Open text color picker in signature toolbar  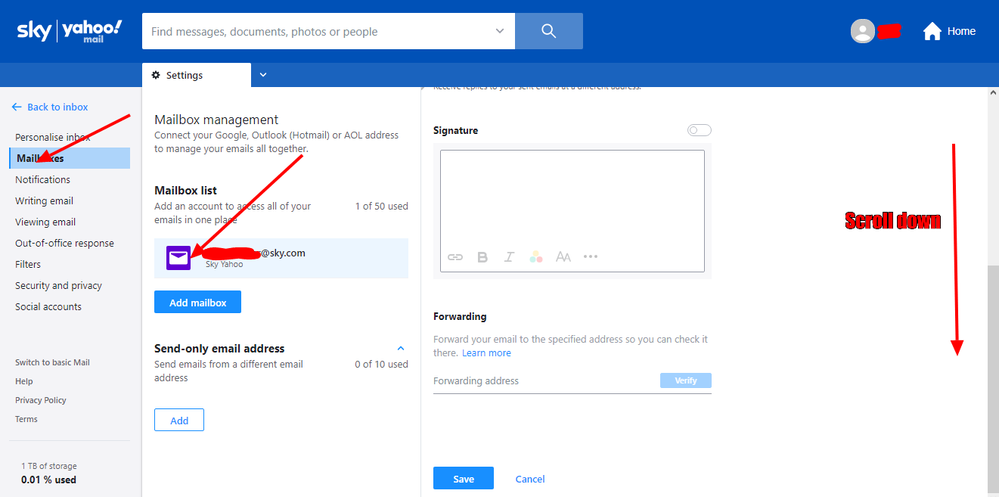(x=536, y=257)
